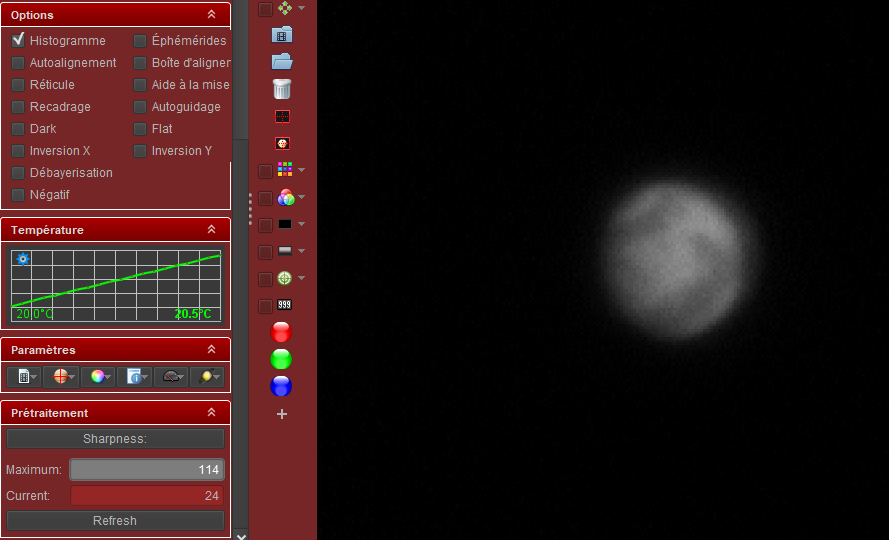This screenshot has width=889, height=540.
Task: Click the left panel scrollbar down arrow
Action: tap(241, 536)
